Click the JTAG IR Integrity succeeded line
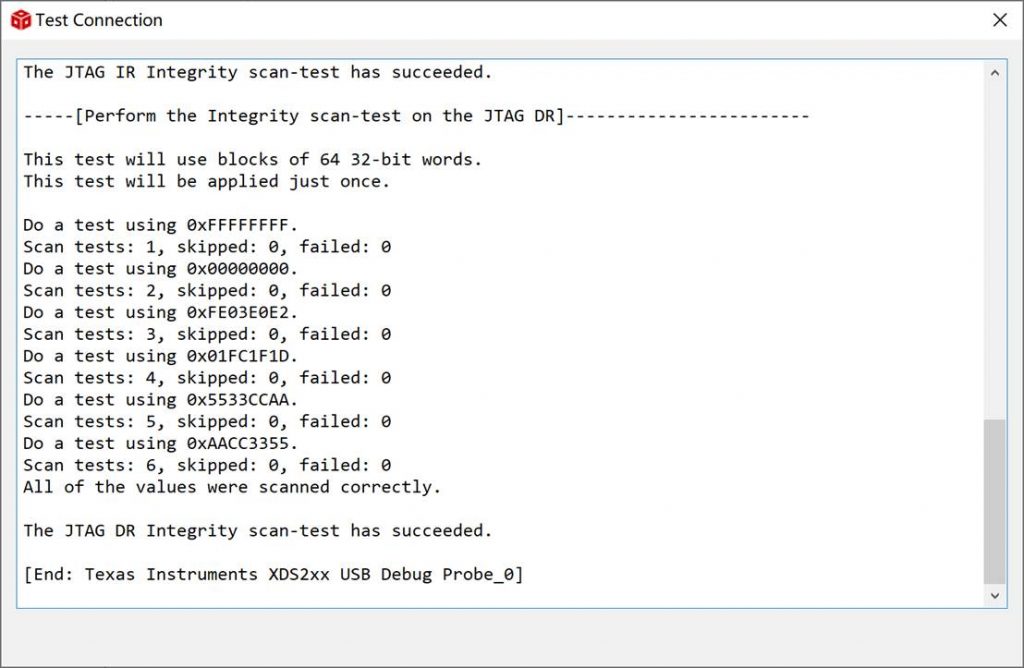 (x=258, y=72)
